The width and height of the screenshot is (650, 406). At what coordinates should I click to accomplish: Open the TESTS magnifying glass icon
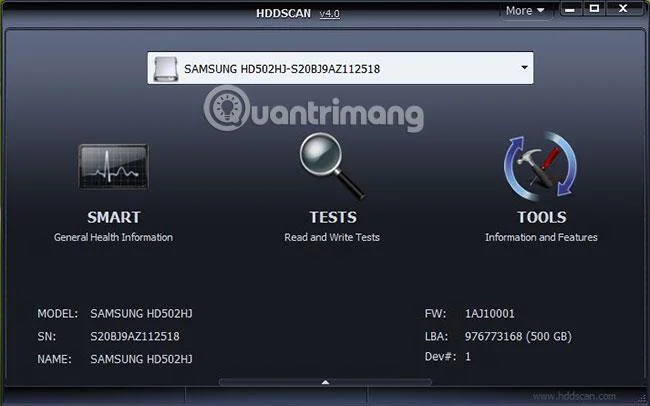coord(332,167)
